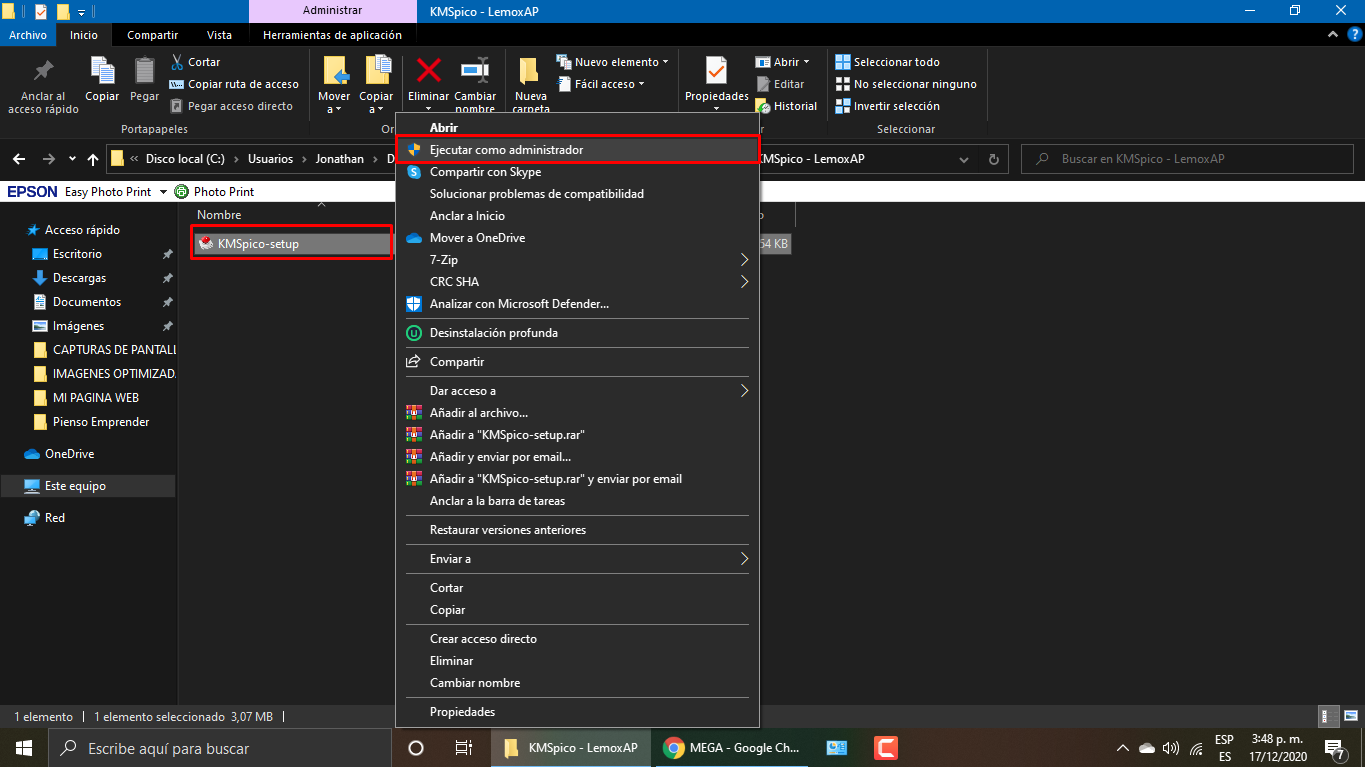Click the Pegar clipboard icon in the ribbon

tap(145, 70)
